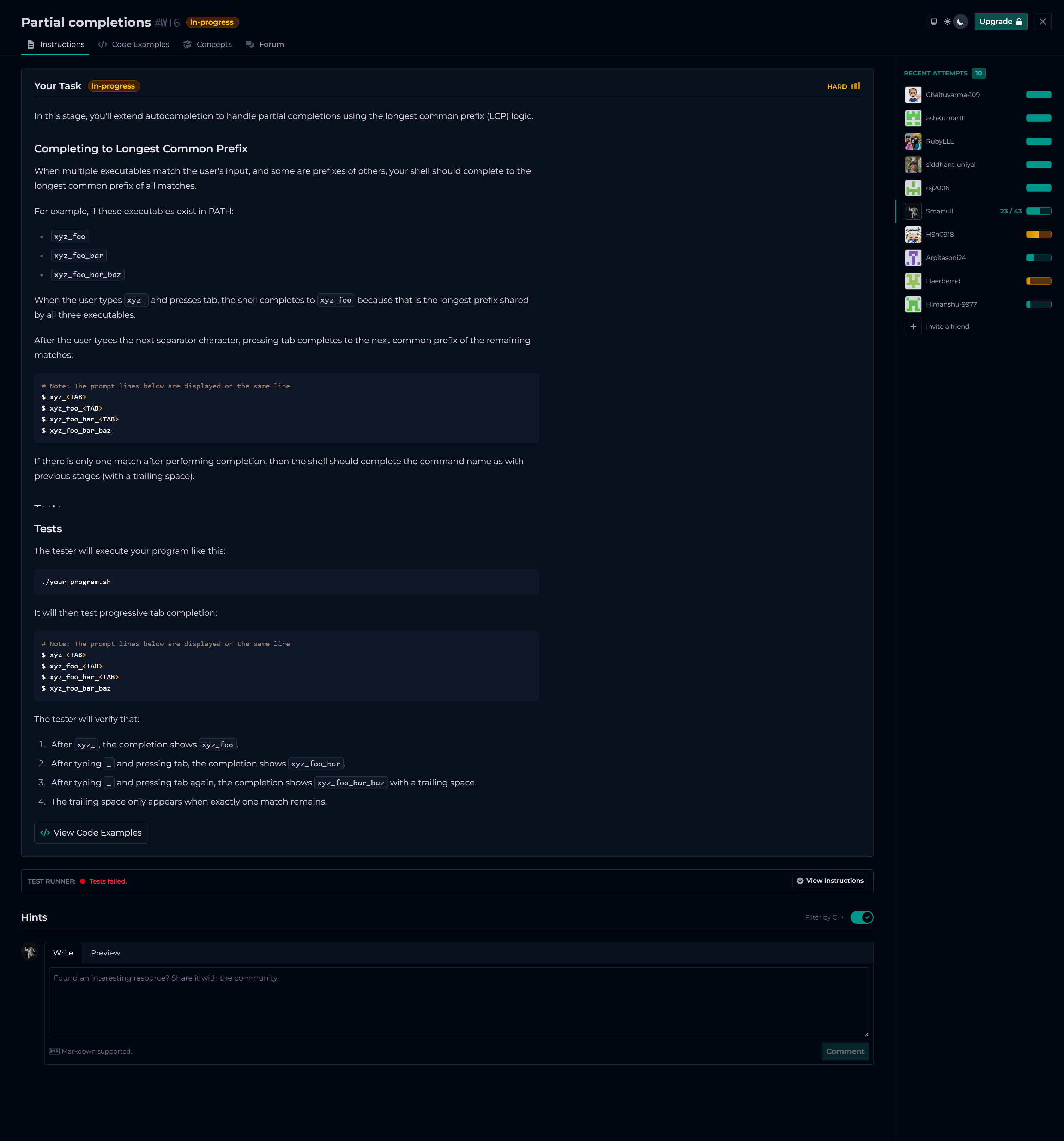
Task: Click Chaituvarma-109's avatar
Action: (x=913, y=95)
